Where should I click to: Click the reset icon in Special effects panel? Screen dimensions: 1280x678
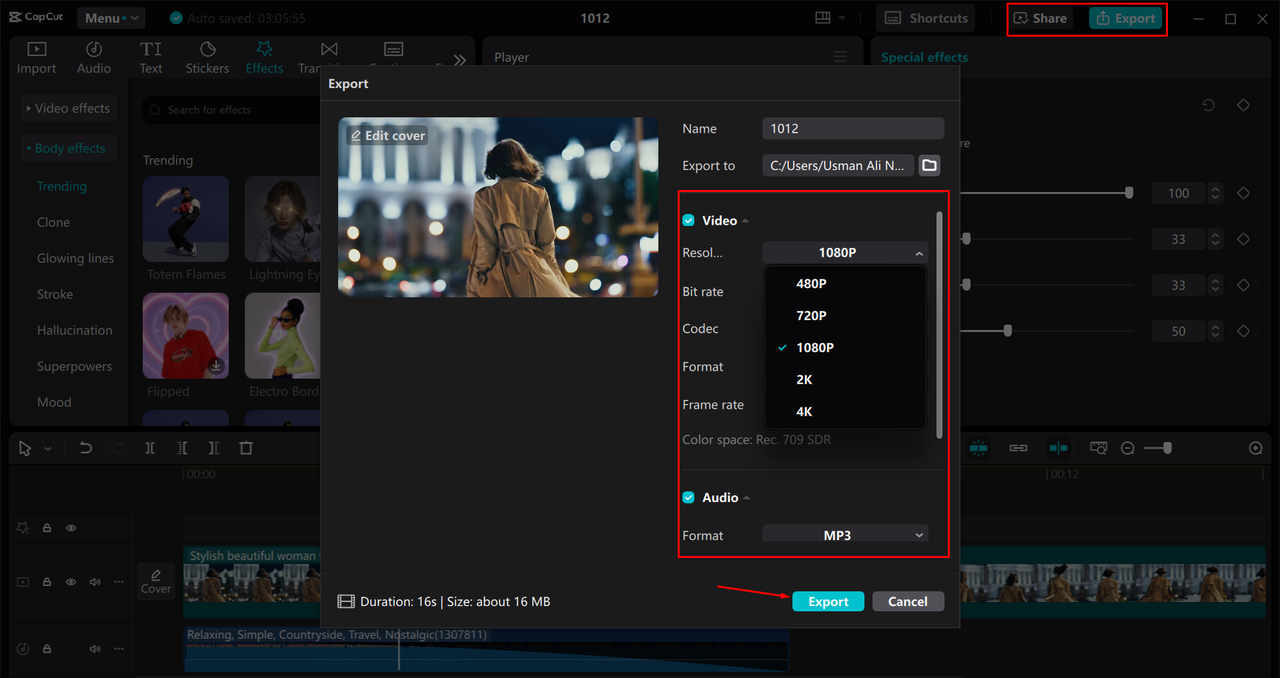(1209, 105)
